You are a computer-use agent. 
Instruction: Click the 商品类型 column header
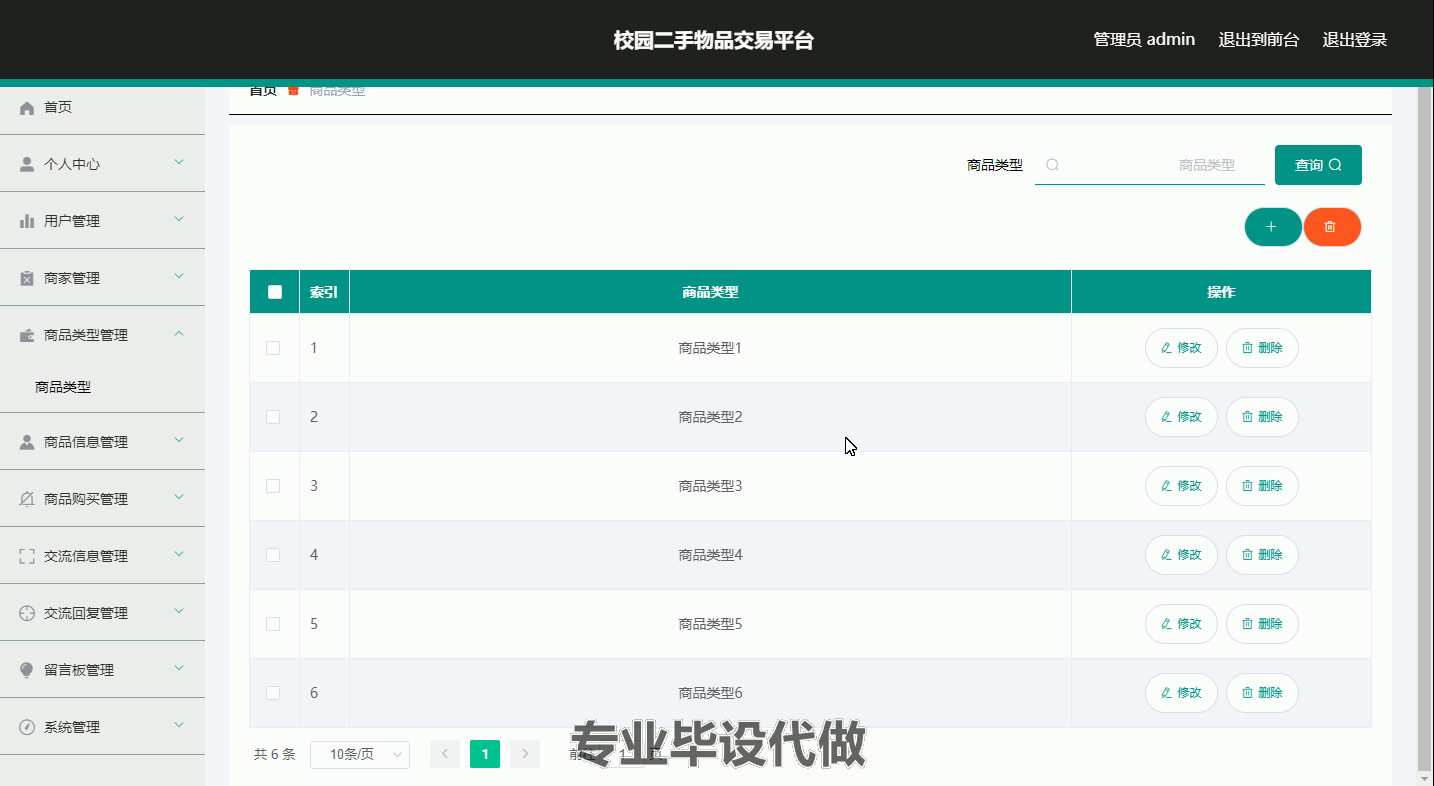(710, 292)
